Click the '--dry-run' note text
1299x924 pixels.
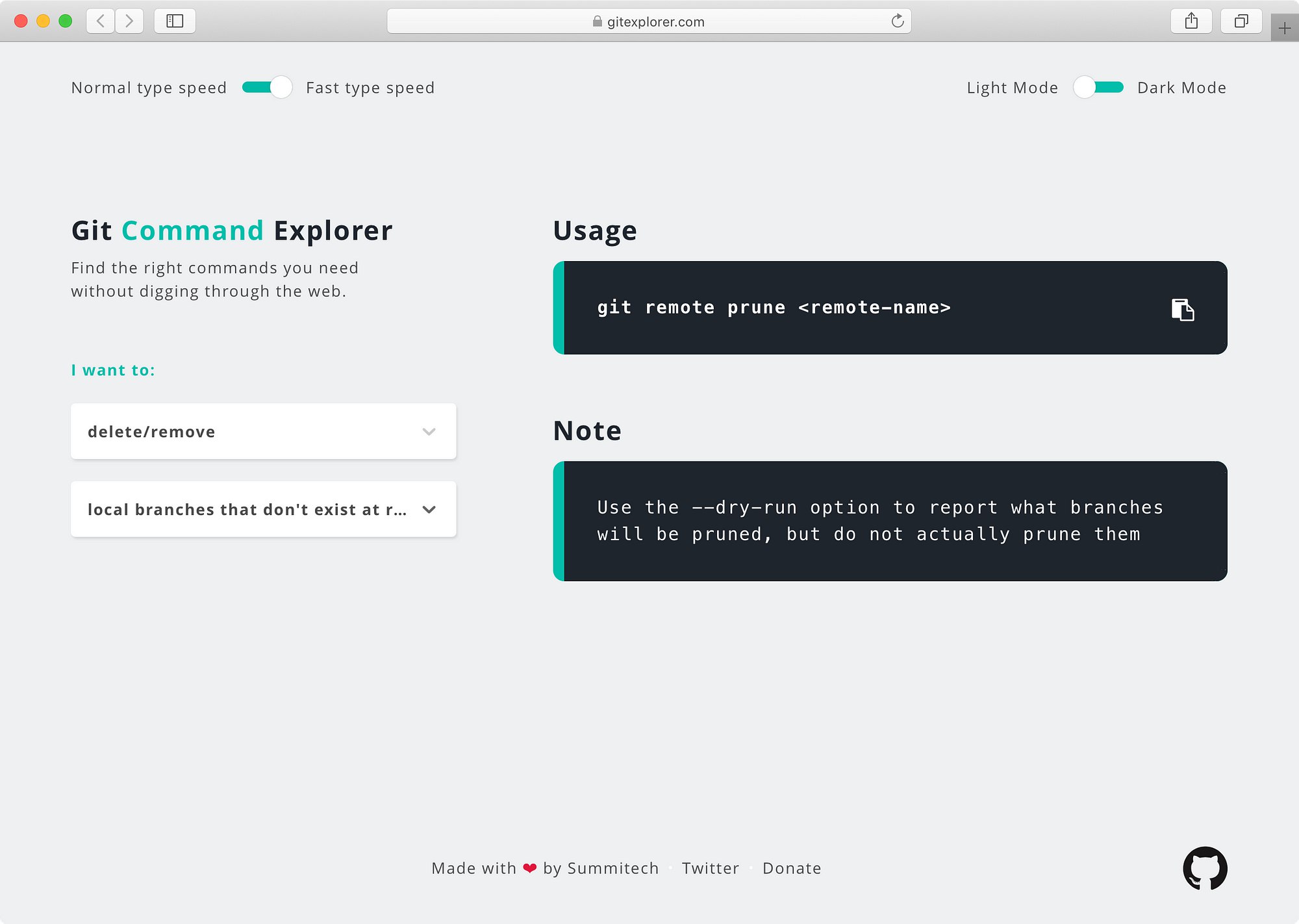pyautogui.click(x=744, y=507)
